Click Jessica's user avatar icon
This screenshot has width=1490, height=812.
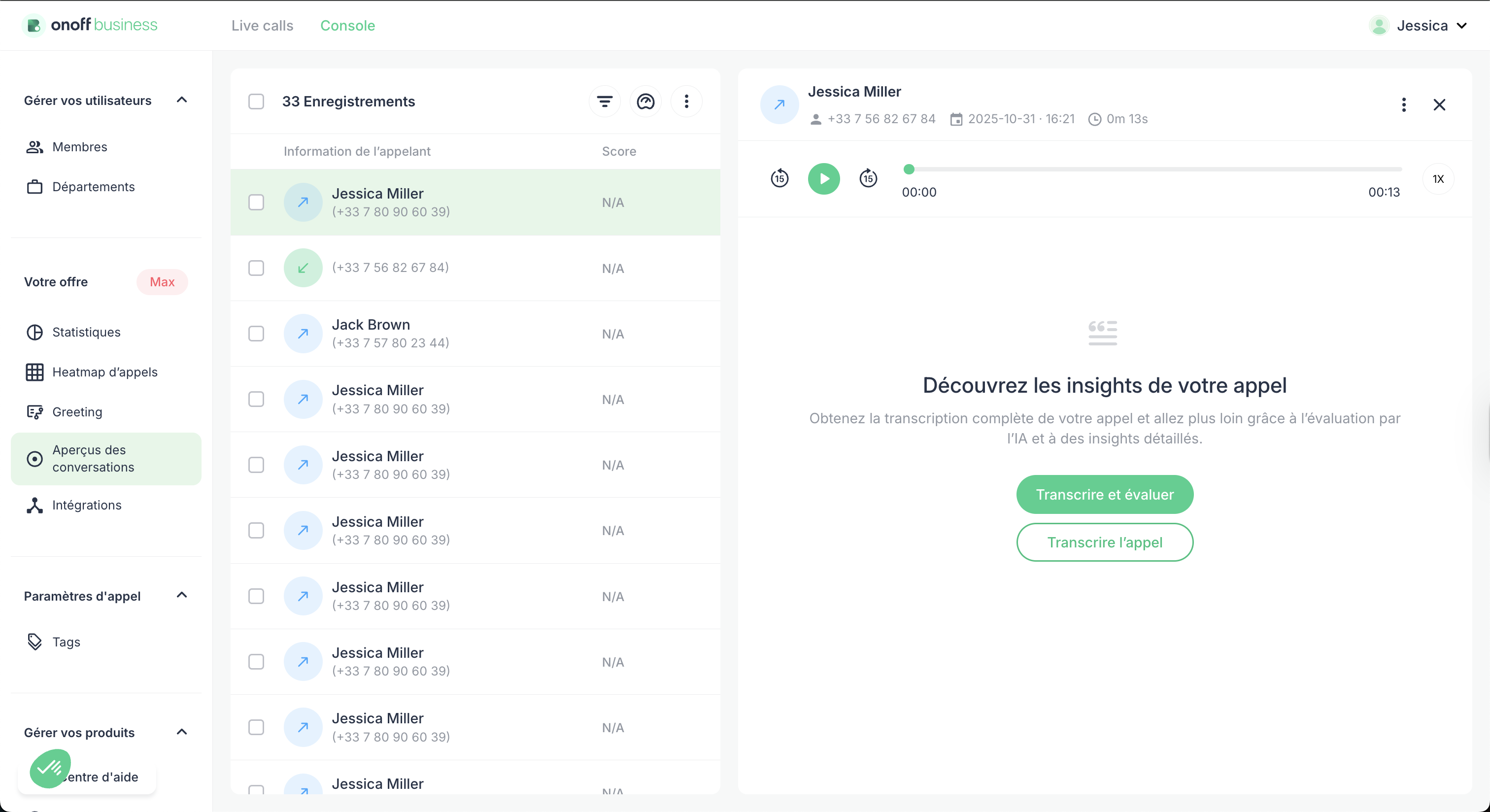click(x=1379, y=26)
